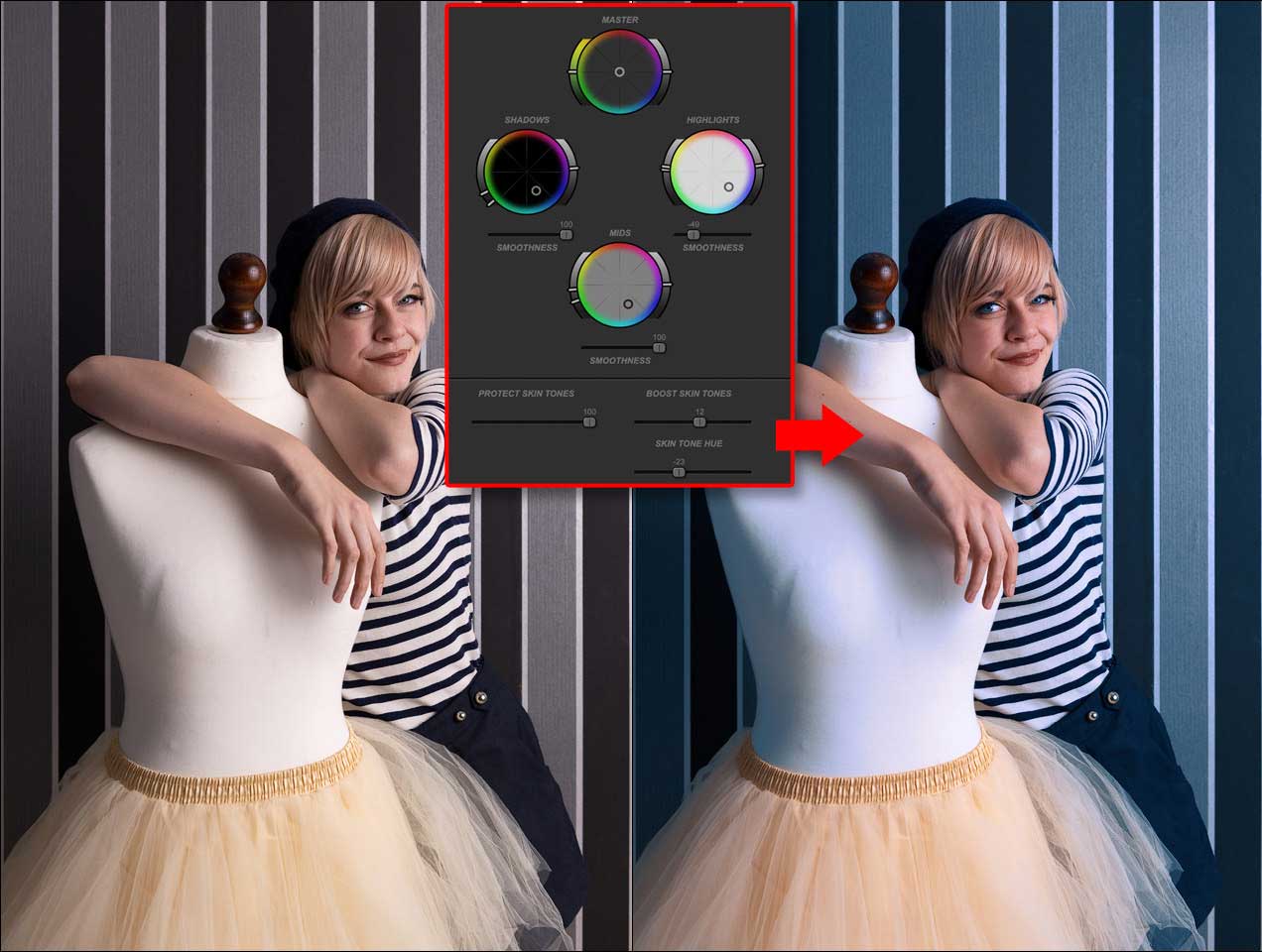The width and height of the screenshot is (1262, 952).
Task: Click the Master color wheel
Action: click(x=619, y=71)
